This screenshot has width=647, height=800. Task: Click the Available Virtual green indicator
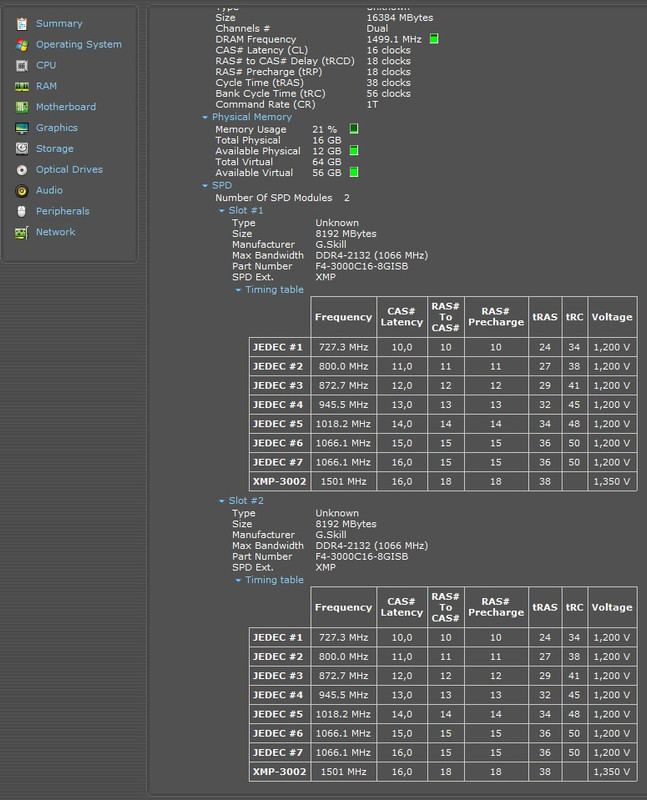(x=354, y=172)
